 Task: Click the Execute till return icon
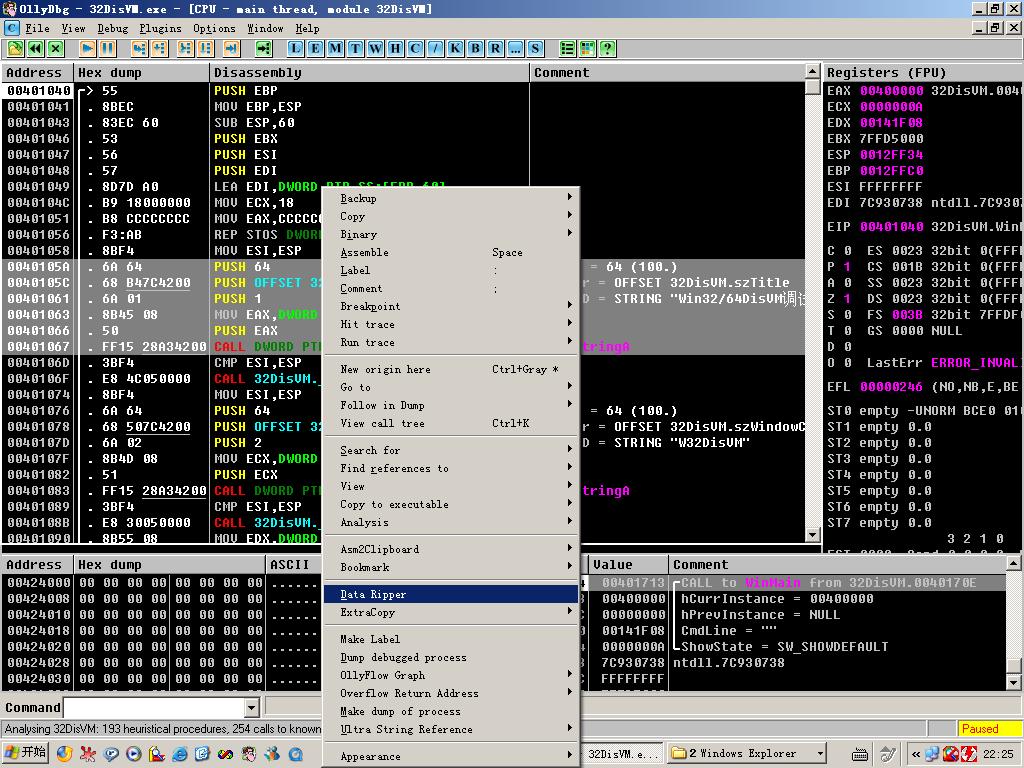coord(231,48)
